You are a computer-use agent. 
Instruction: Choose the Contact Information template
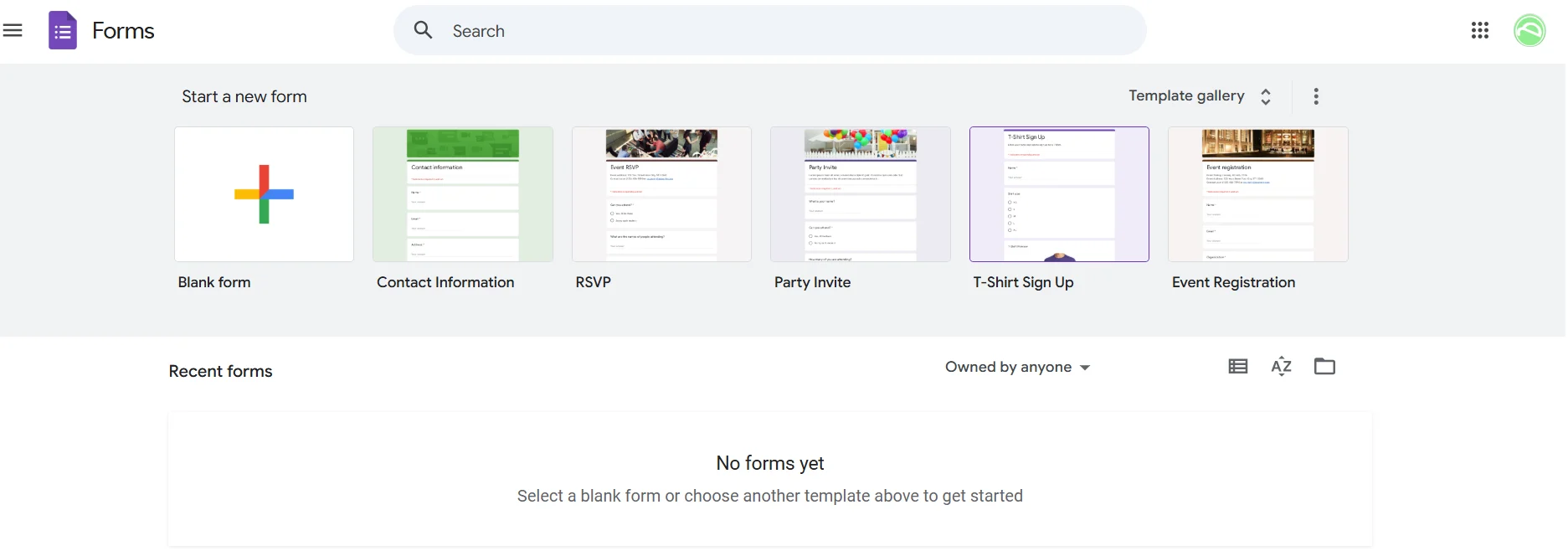[462, 194]
